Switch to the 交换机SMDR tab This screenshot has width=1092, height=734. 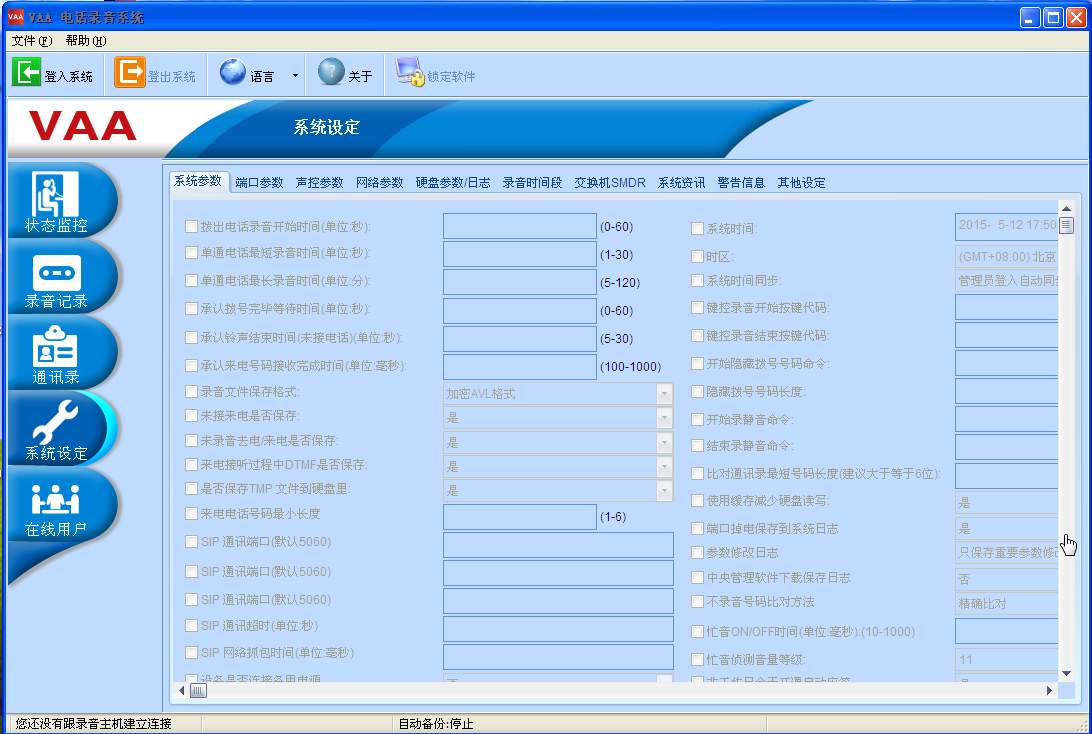tap(609, 182)
